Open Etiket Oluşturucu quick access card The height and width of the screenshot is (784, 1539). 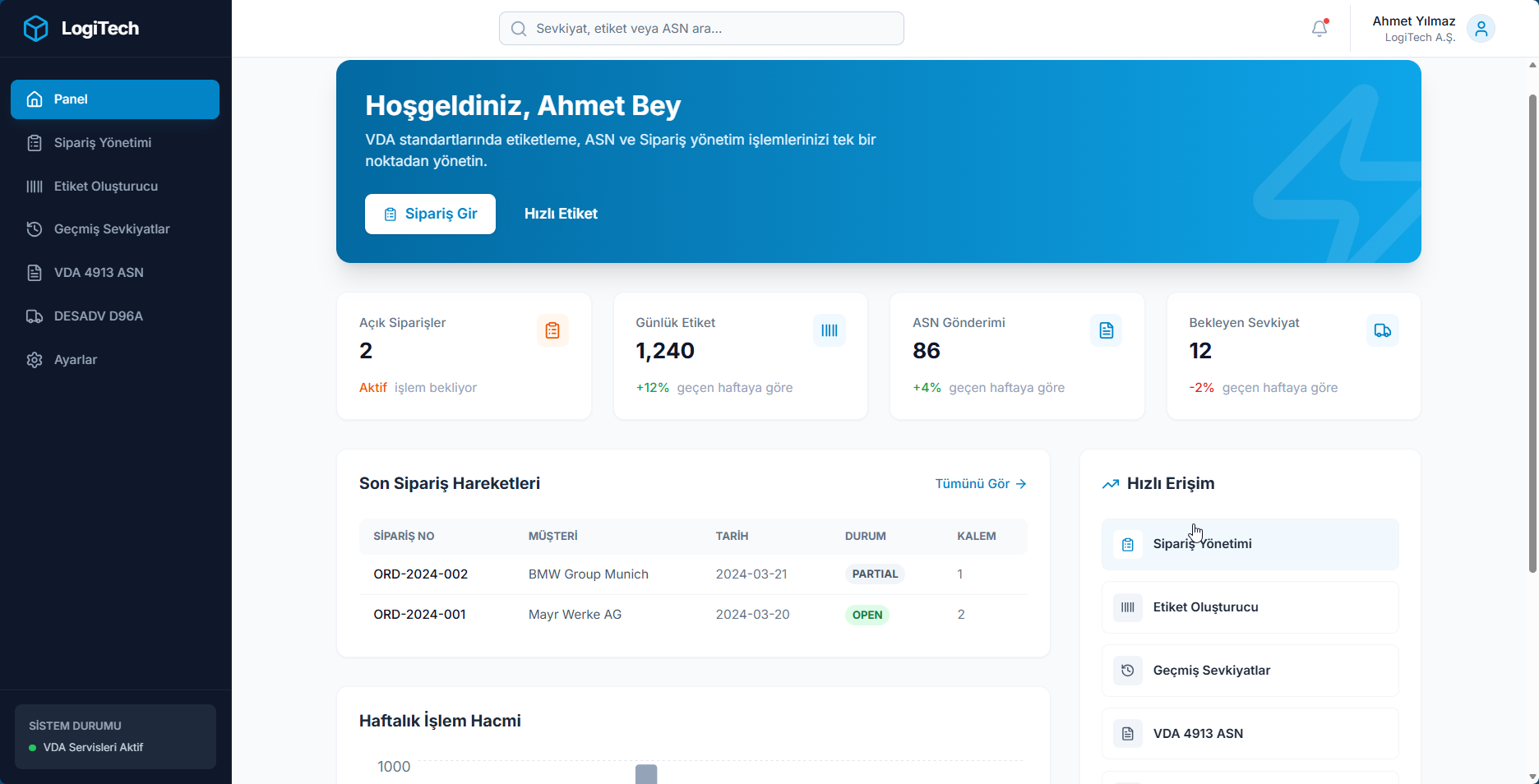coord(1250,607)
